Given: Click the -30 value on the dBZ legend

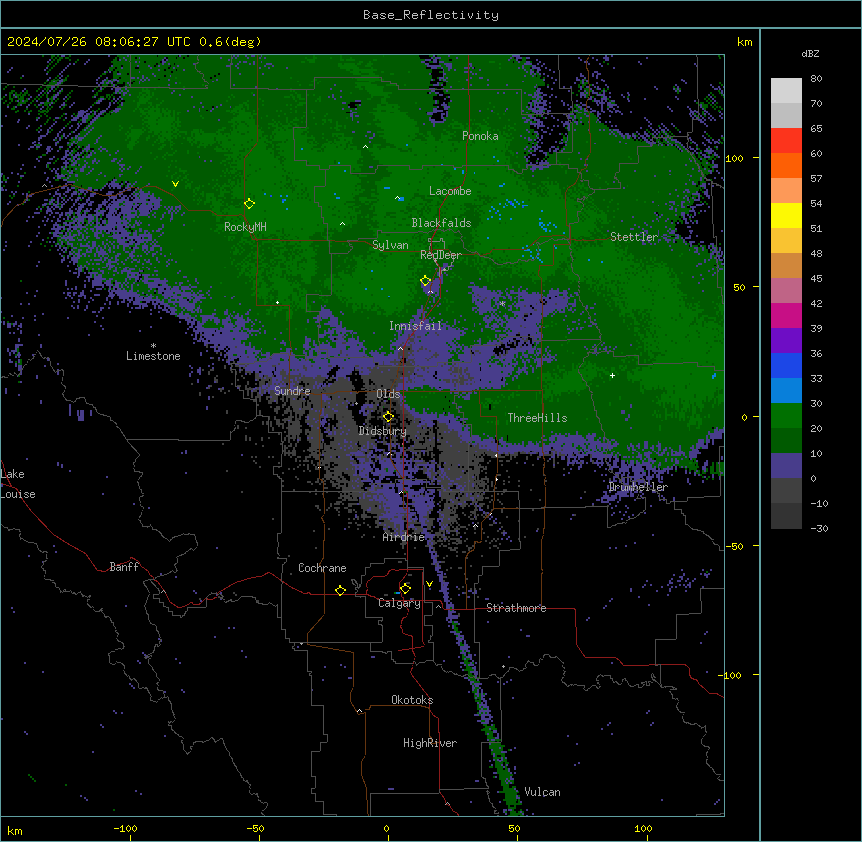Looking at the screenshot, I should click(819, 529).
